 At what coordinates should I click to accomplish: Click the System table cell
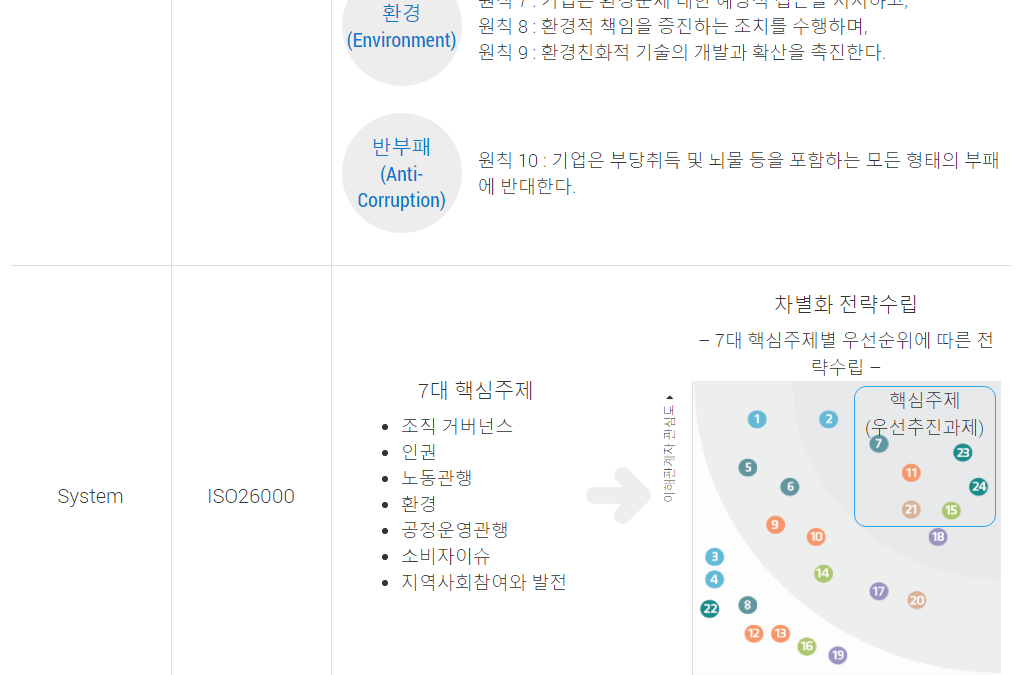(90, 496)
